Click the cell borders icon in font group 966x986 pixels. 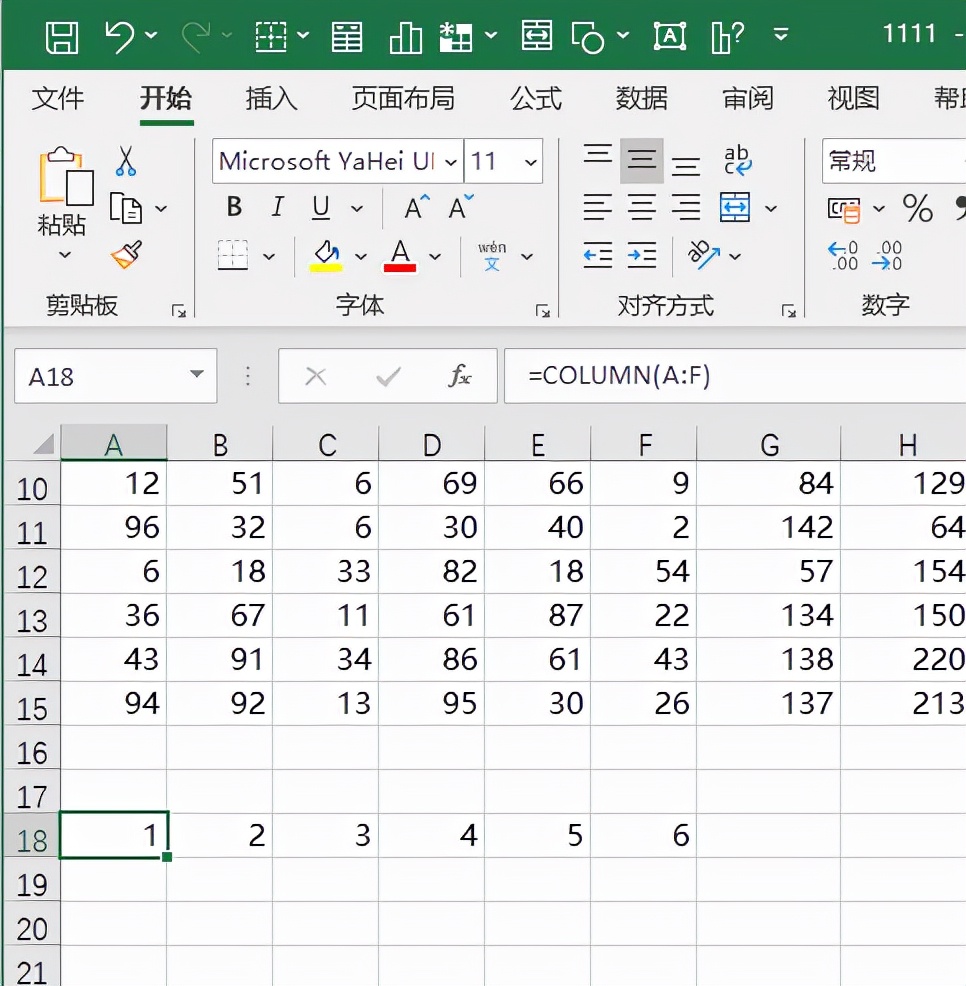[x=233, y=255]
